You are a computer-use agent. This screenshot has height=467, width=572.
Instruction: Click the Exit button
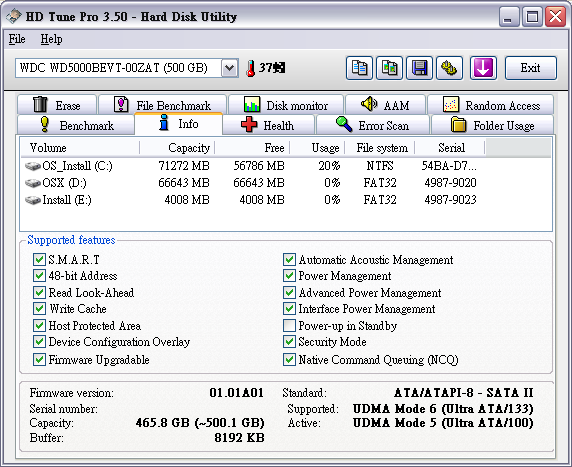pyautogui.click(x=531, y=68)
